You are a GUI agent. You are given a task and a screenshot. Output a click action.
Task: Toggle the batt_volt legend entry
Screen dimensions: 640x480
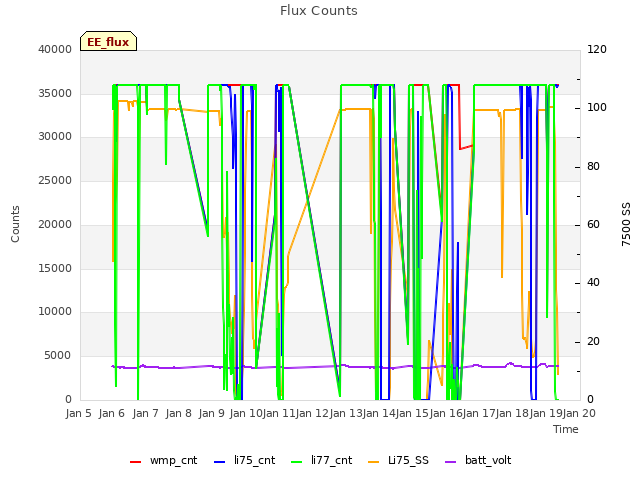[x=478, y=460]
